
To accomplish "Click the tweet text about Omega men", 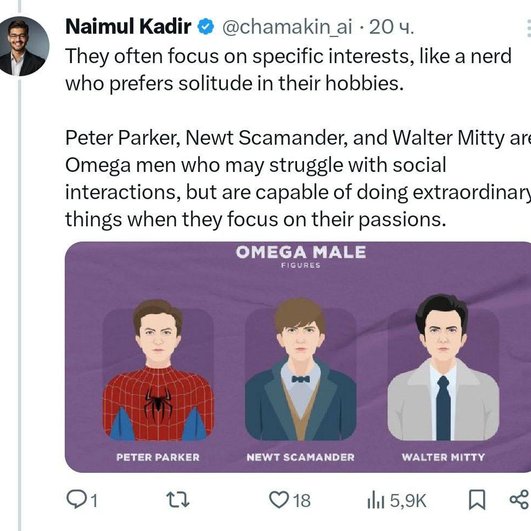I will pyautogui.click(x=298, y=178).
